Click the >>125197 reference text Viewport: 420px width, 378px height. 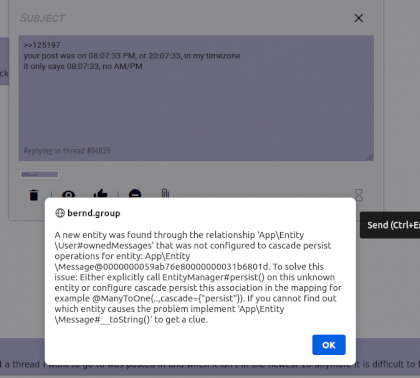[x=42, y=45]
